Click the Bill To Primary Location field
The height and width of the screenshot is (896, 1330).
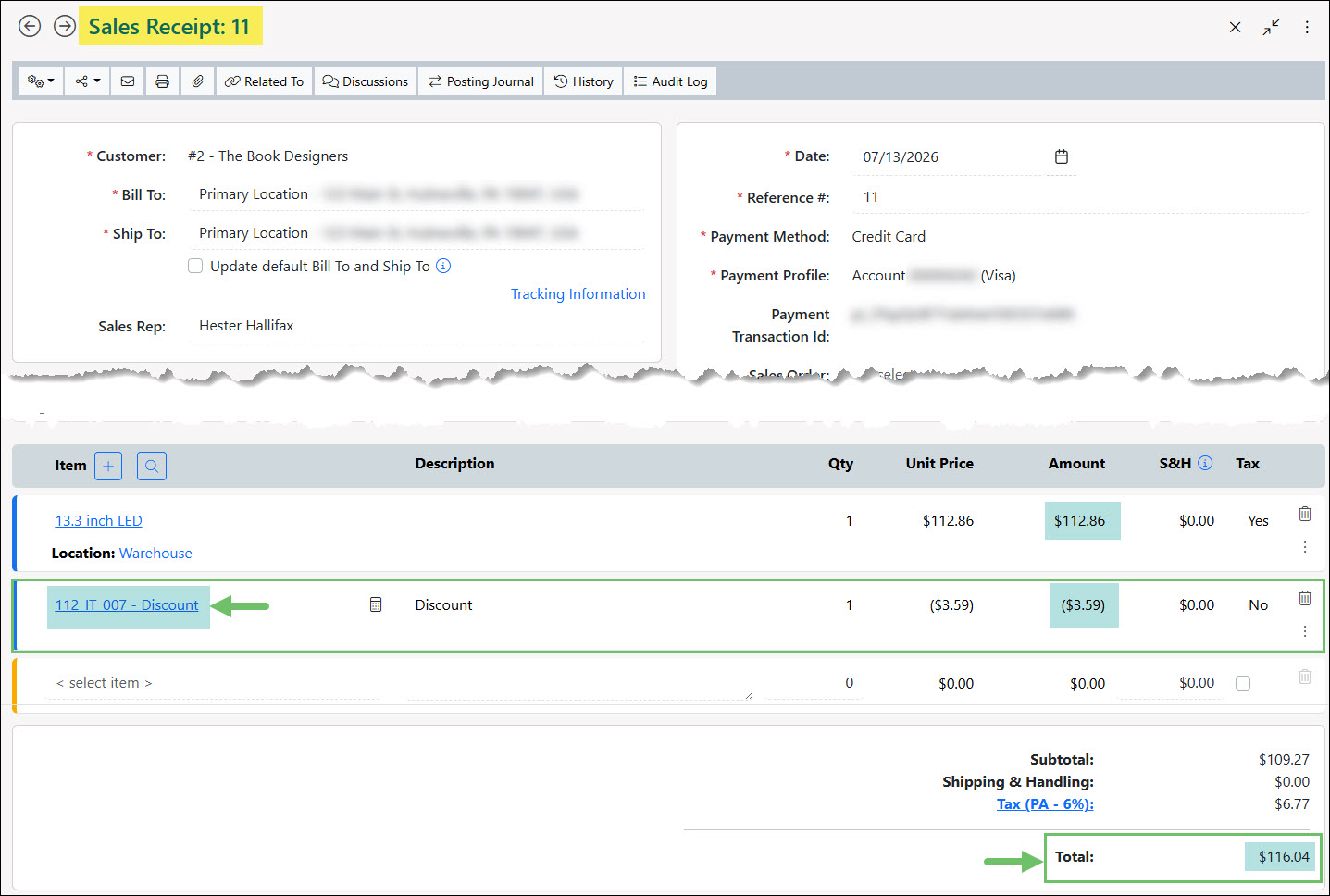pos(416,194)
